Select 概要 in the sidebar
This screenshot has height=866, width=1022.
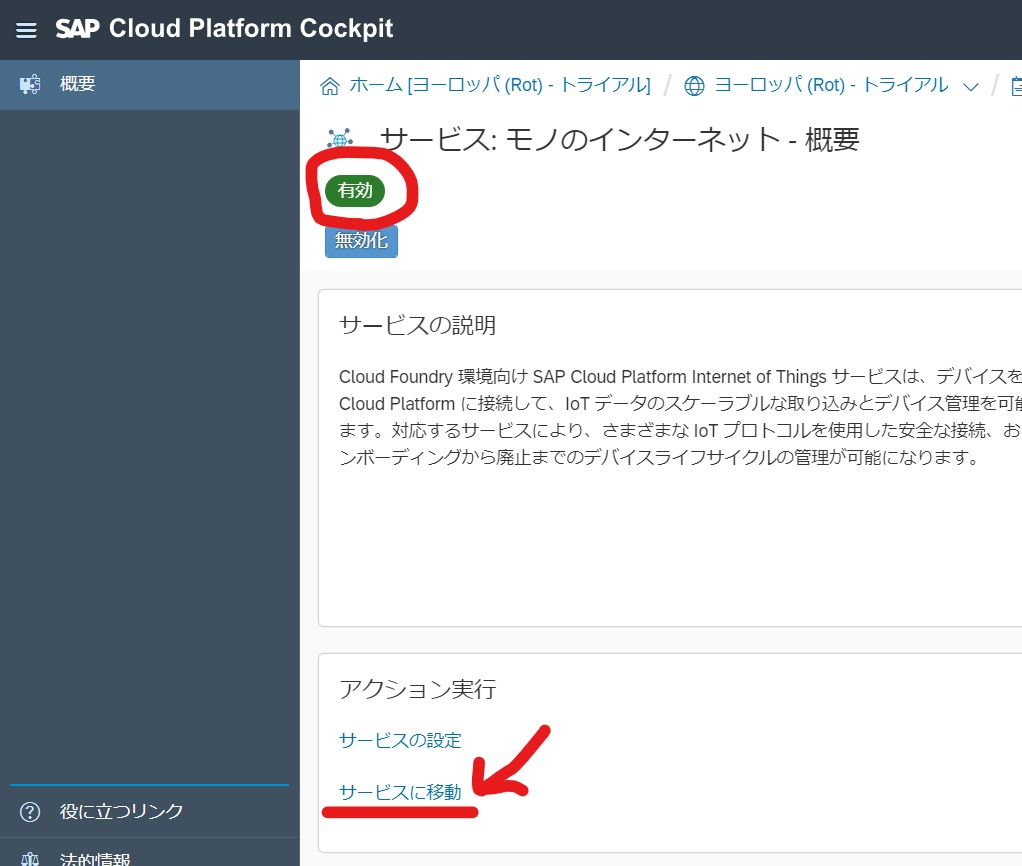click(149, 85)
